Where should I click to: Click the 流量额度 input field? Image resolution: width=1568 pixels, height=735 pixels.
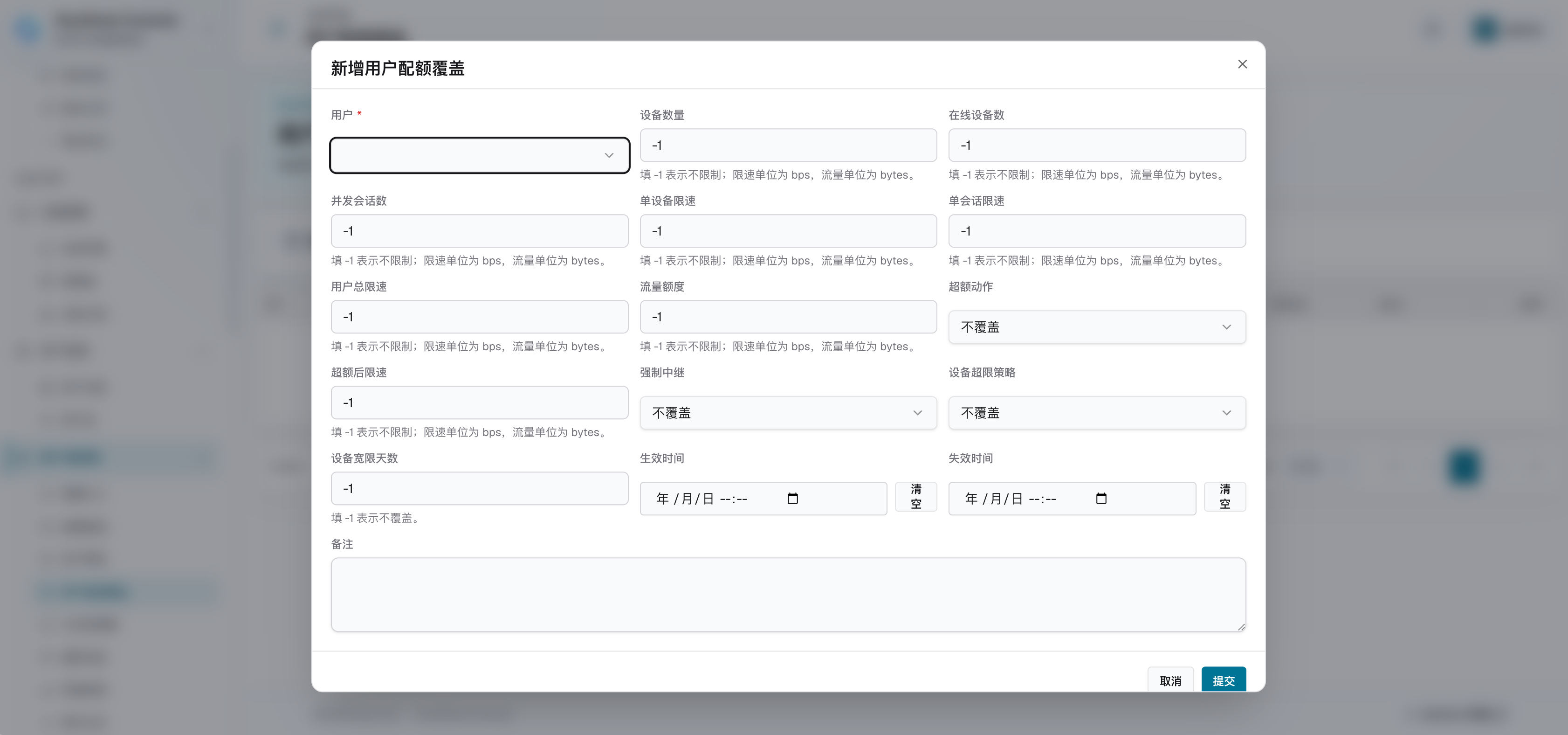[788, 317]
